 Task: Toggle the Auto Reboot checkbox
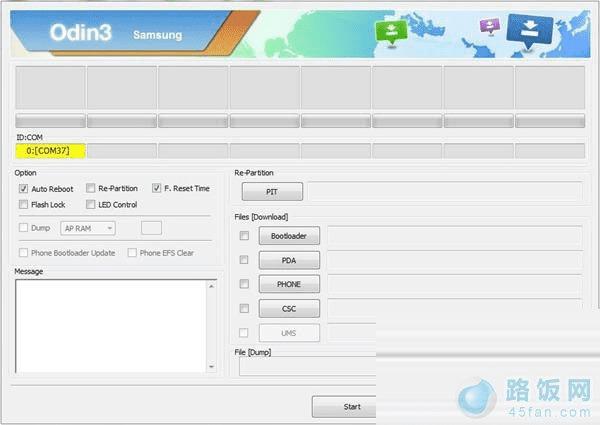click(23, 189)
